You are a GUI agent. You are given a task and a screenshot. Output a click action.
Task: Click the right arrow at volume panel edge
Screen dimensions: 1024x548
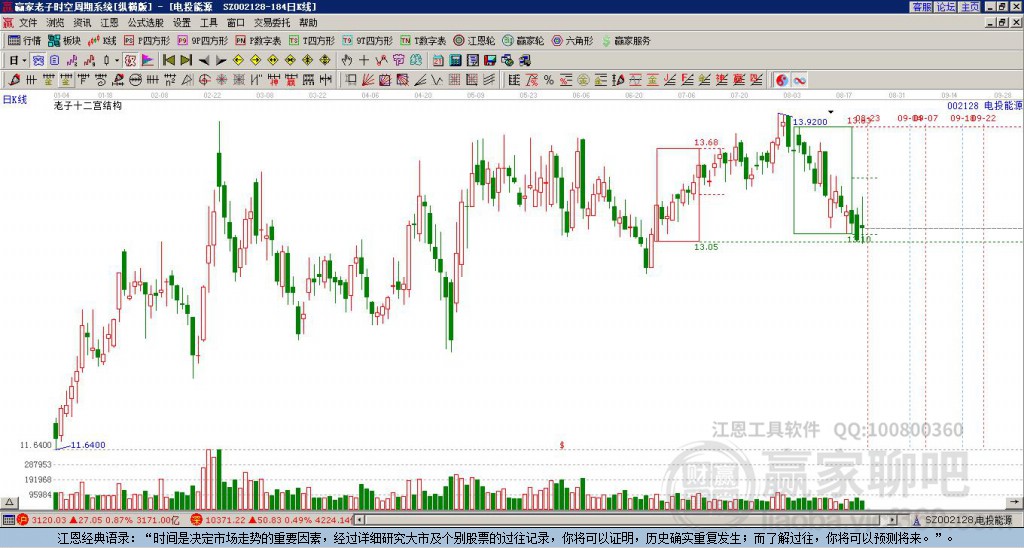pos(1014,502)
